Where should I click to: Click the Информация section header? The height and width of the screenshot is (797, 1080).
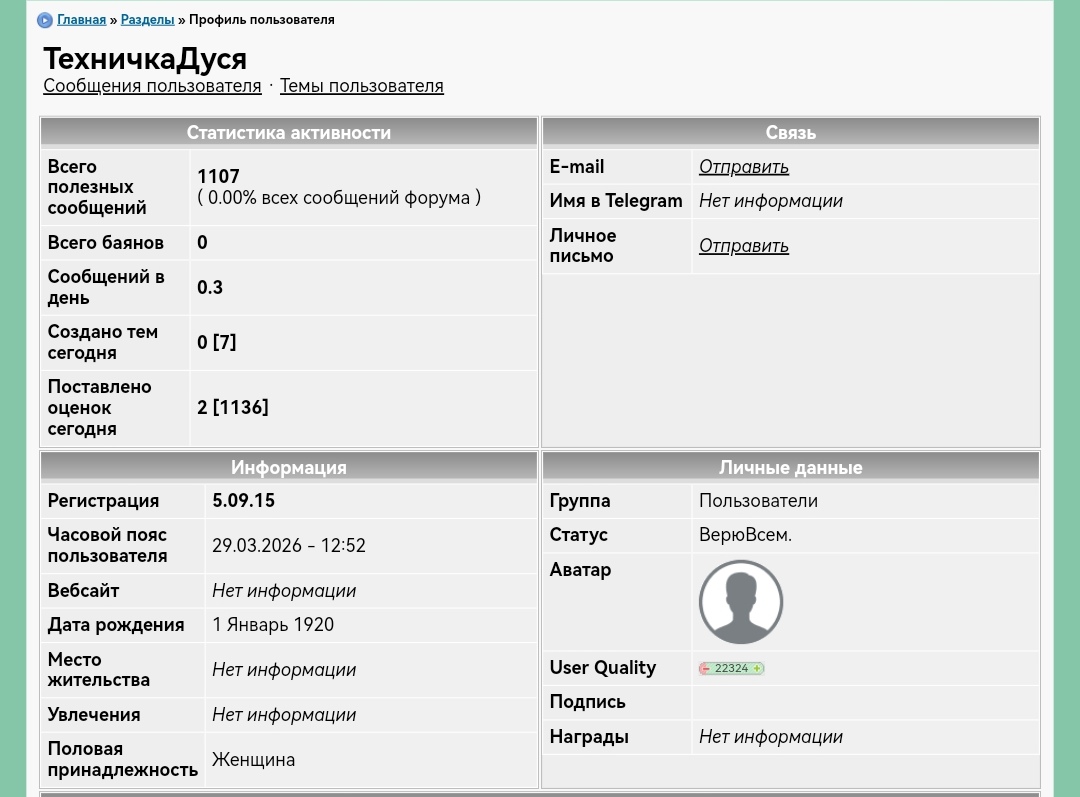coord(289,467)
